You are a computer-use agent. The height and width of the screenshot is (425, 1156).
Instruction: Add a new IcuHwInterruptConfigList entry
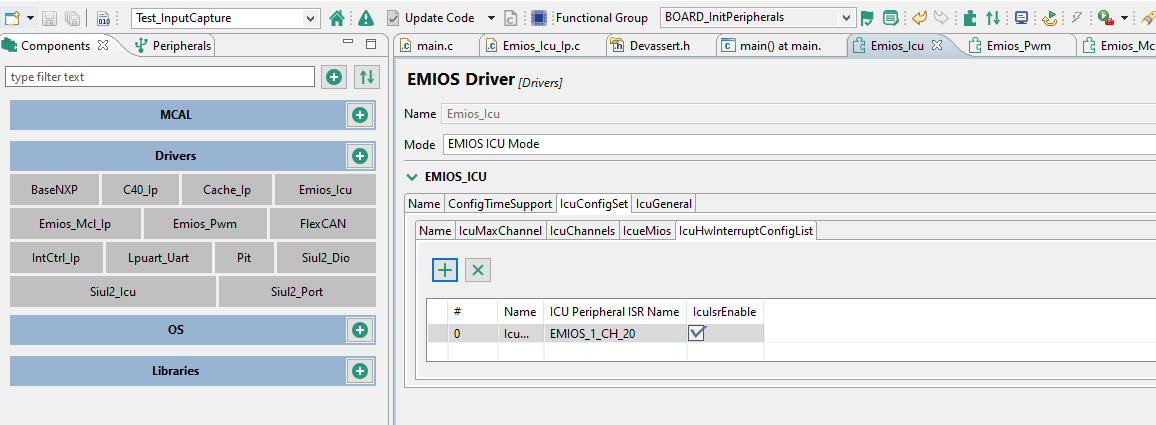pyautogui.click(x=444, y=270)
